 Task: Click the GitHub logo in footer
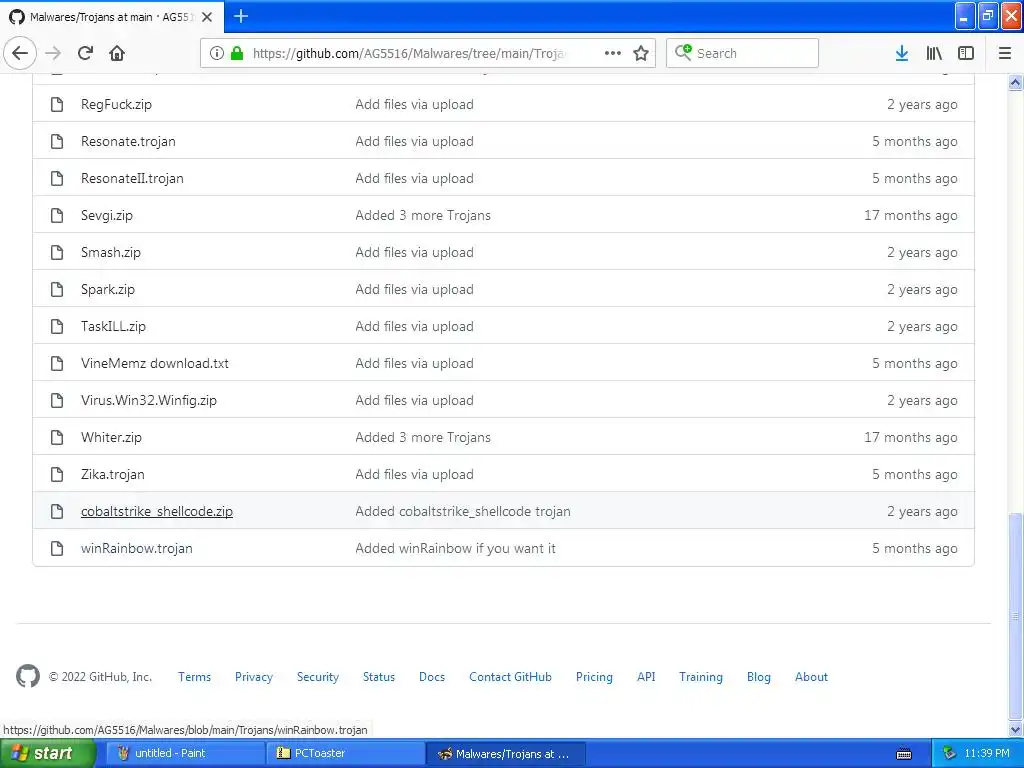(x=27, y=676)
